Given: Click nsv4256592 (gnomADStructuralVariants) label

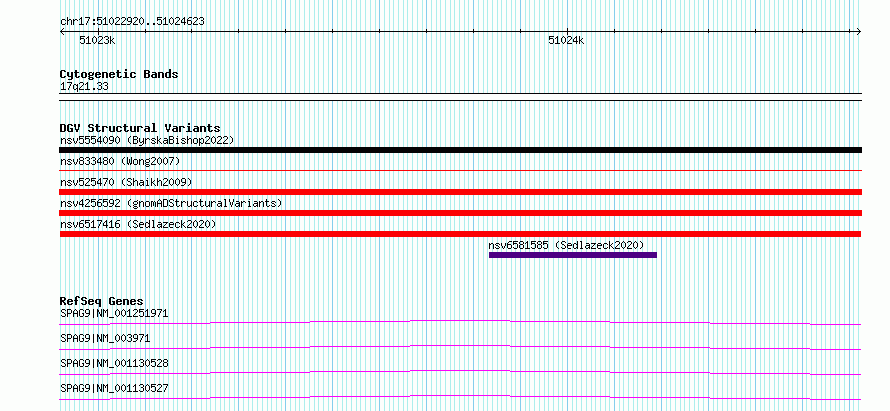Looking at the screenshot, I should (x=171, y=203).
